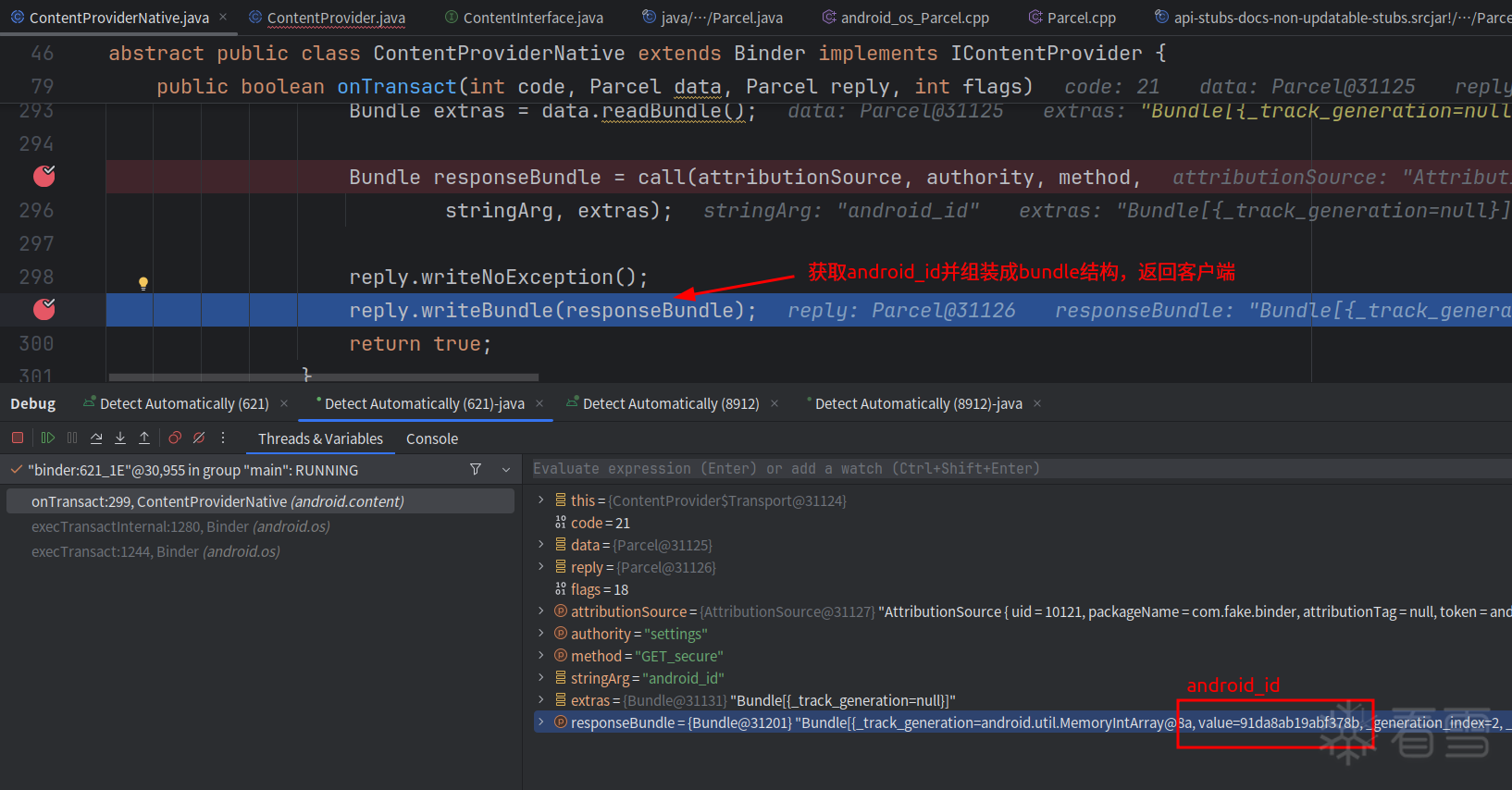Open the Parcel.cpp editor tab
The height and width of the screenshot is (790, 1512).
[x=1072, y=18]
